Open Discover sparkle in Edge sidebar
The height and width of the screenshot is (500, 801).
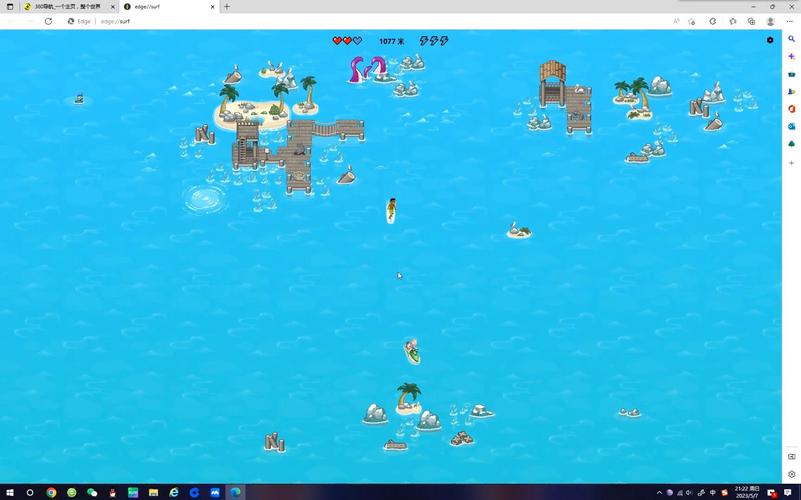791,56
